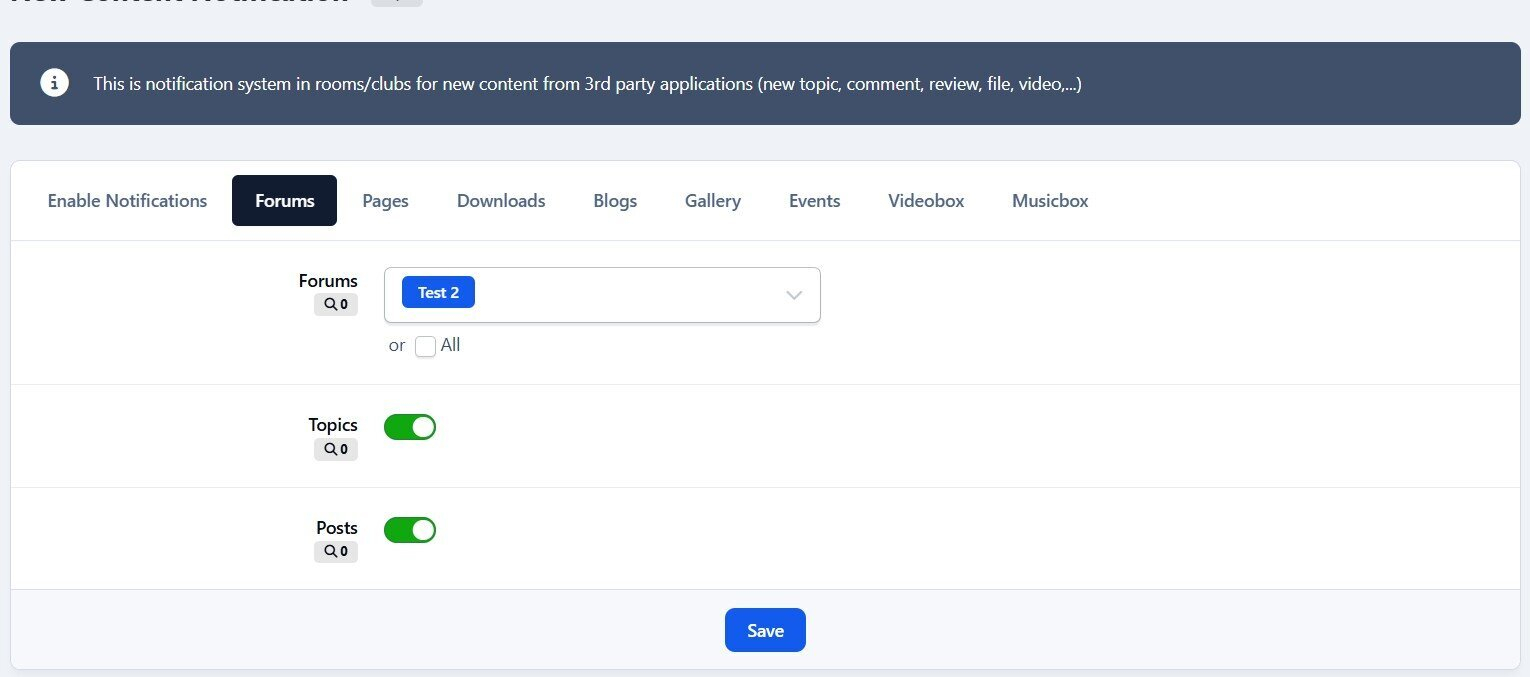The width and height of the screenshot is (1530, 677).
Task: Turn off the Posts notification toggle
Action: [410, 530]
